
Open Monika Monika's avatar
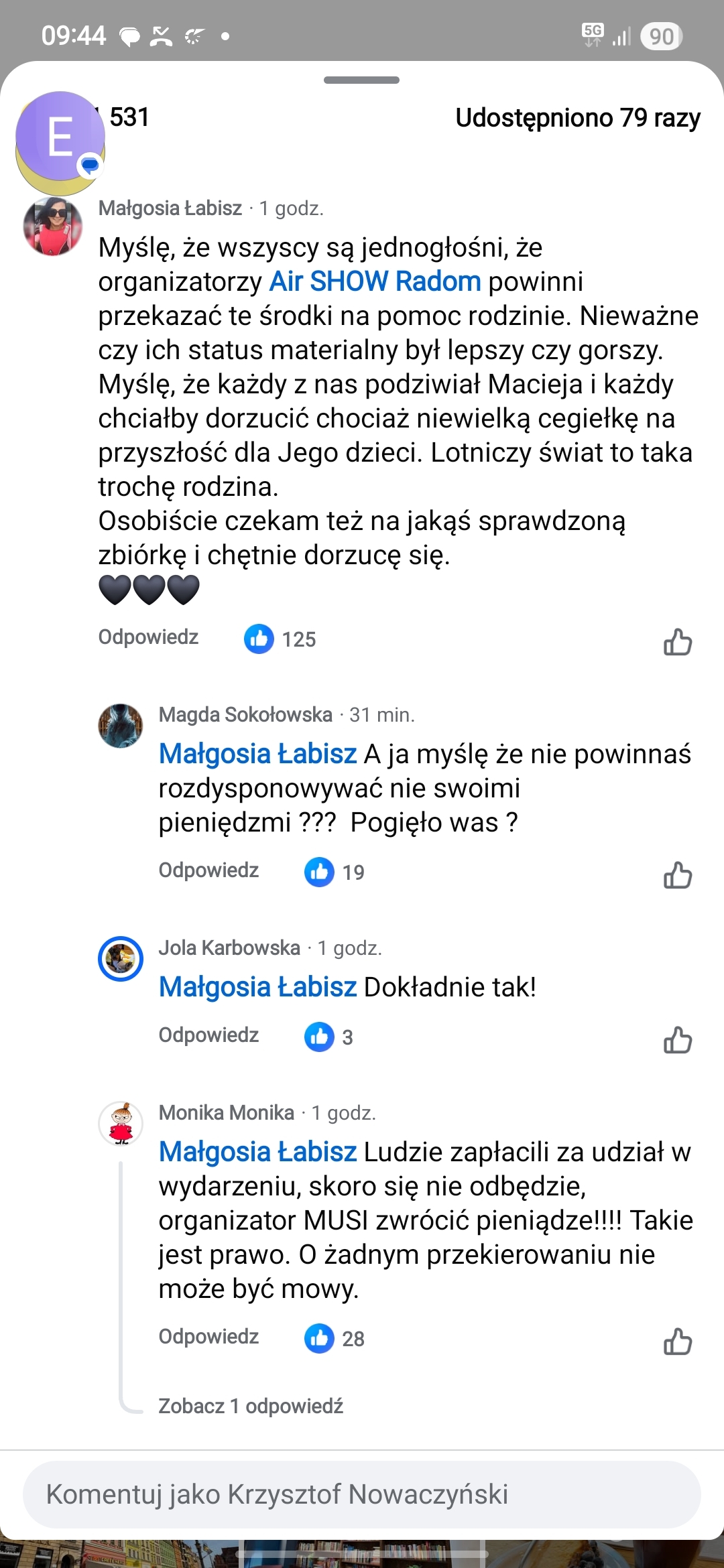(121, 1124)
